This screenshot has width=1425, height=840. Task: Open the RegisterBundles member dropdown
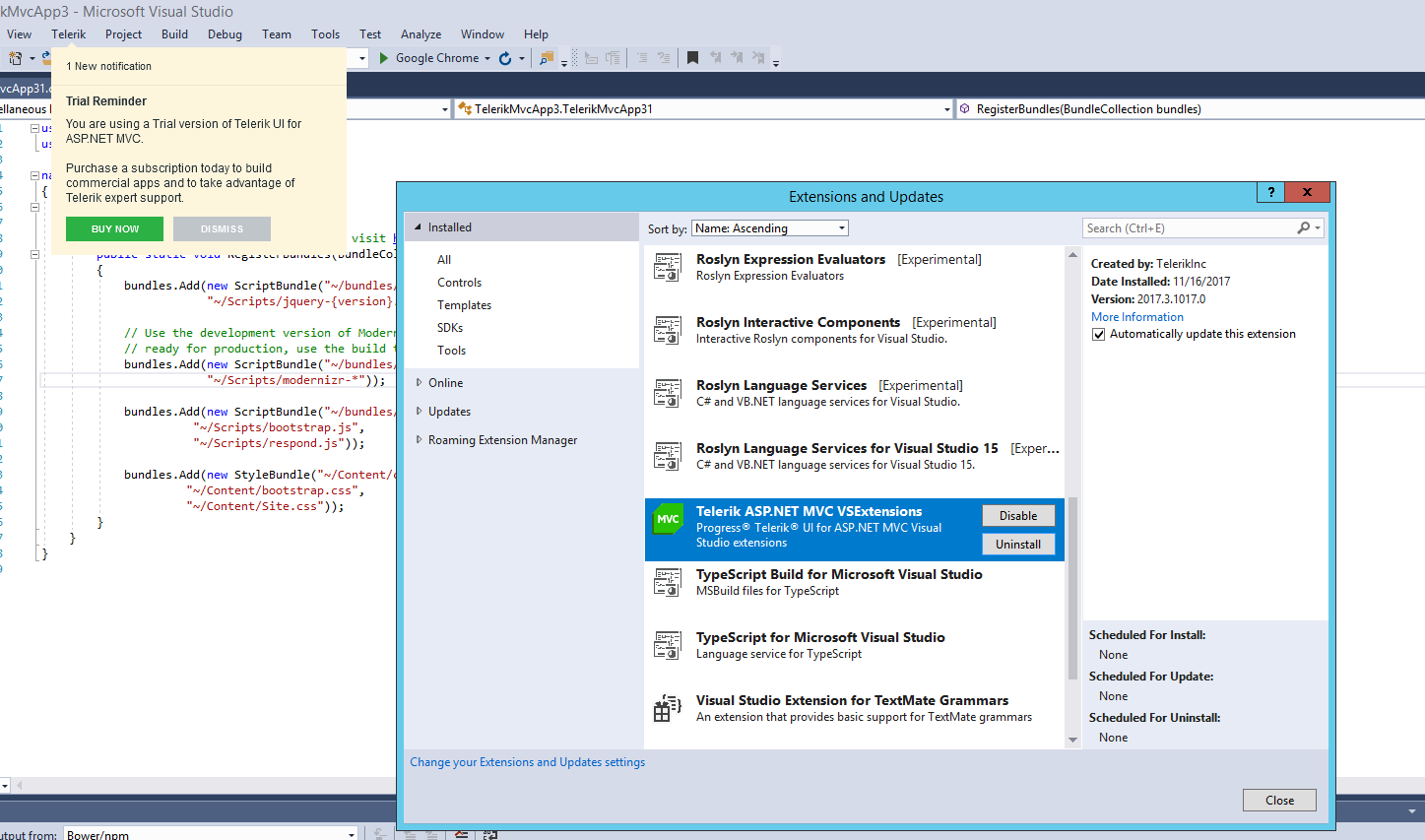[1190, 109]
